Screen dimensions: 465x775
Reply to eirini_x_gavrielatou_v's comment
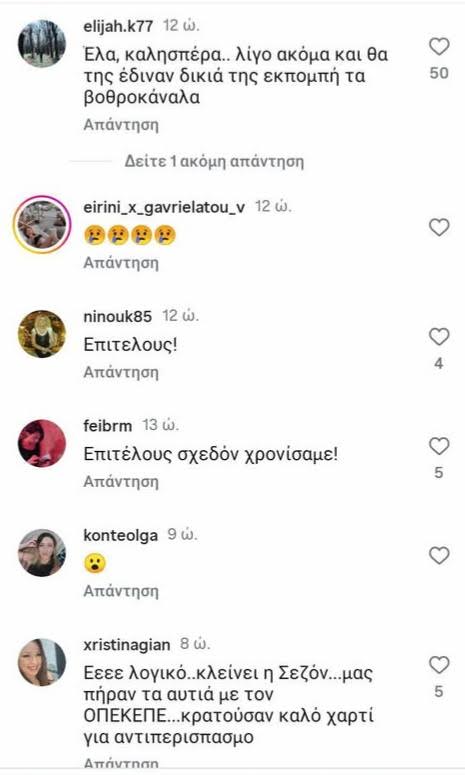pyautogui.click(x=121, y=262)
